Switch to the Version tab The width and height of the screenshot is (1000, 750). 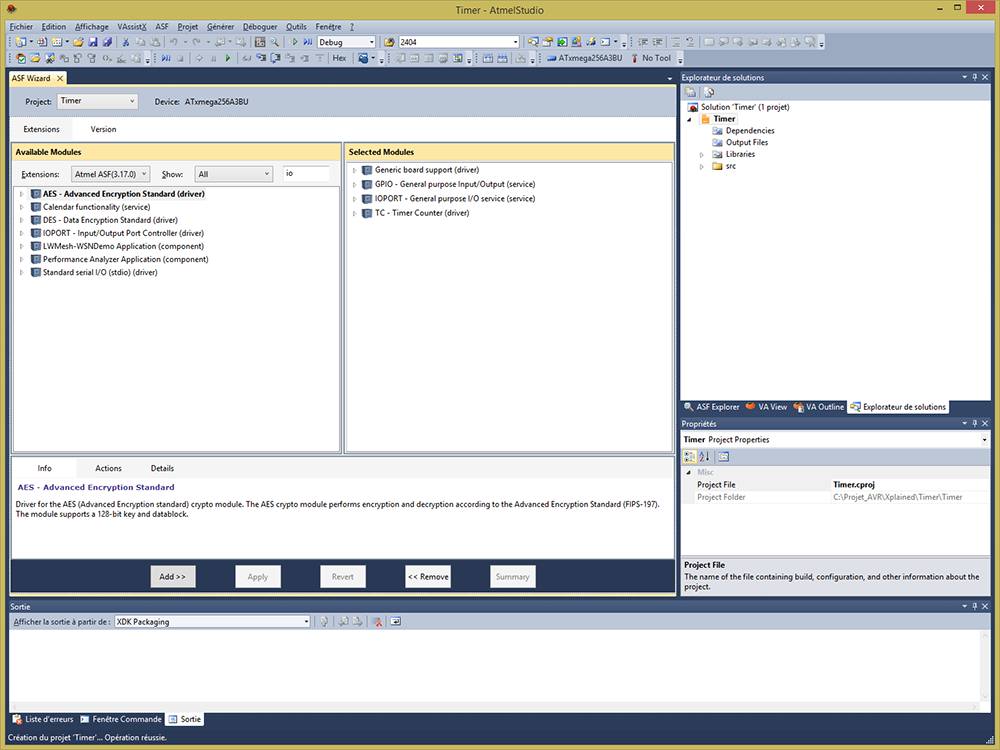103,129
